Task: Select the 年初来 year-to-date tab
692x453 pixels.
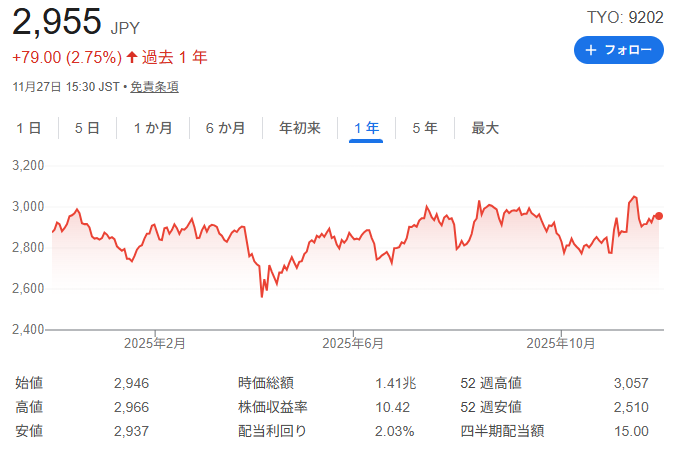Action: [299, 128]
